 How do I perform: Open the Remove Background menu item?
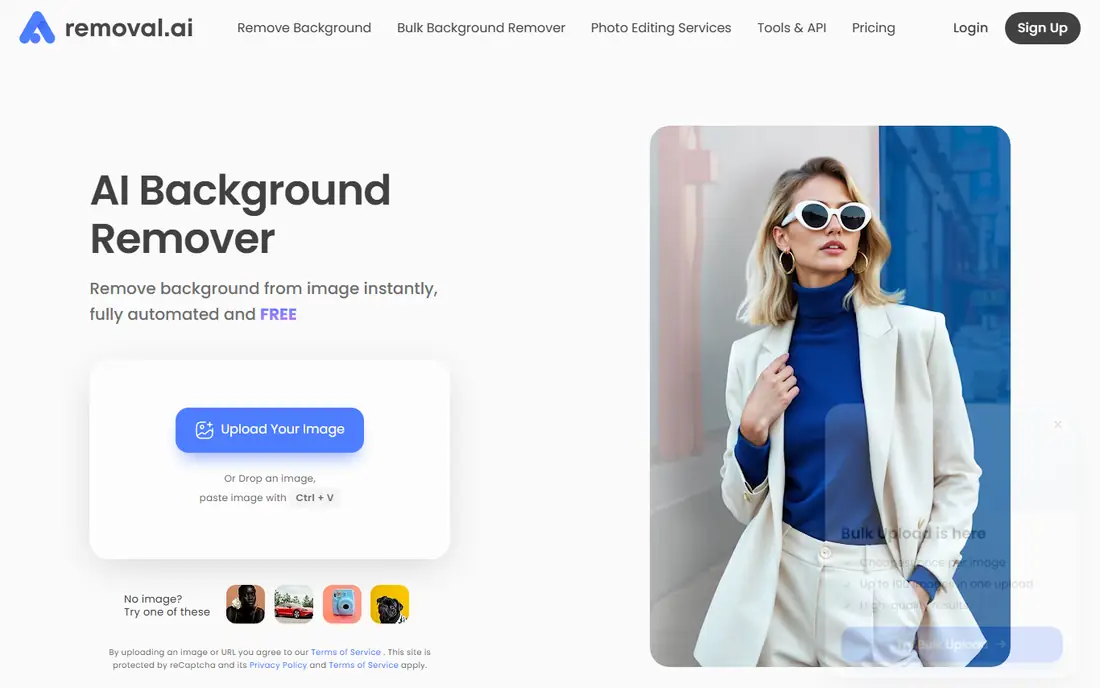(x=304, y=28)
